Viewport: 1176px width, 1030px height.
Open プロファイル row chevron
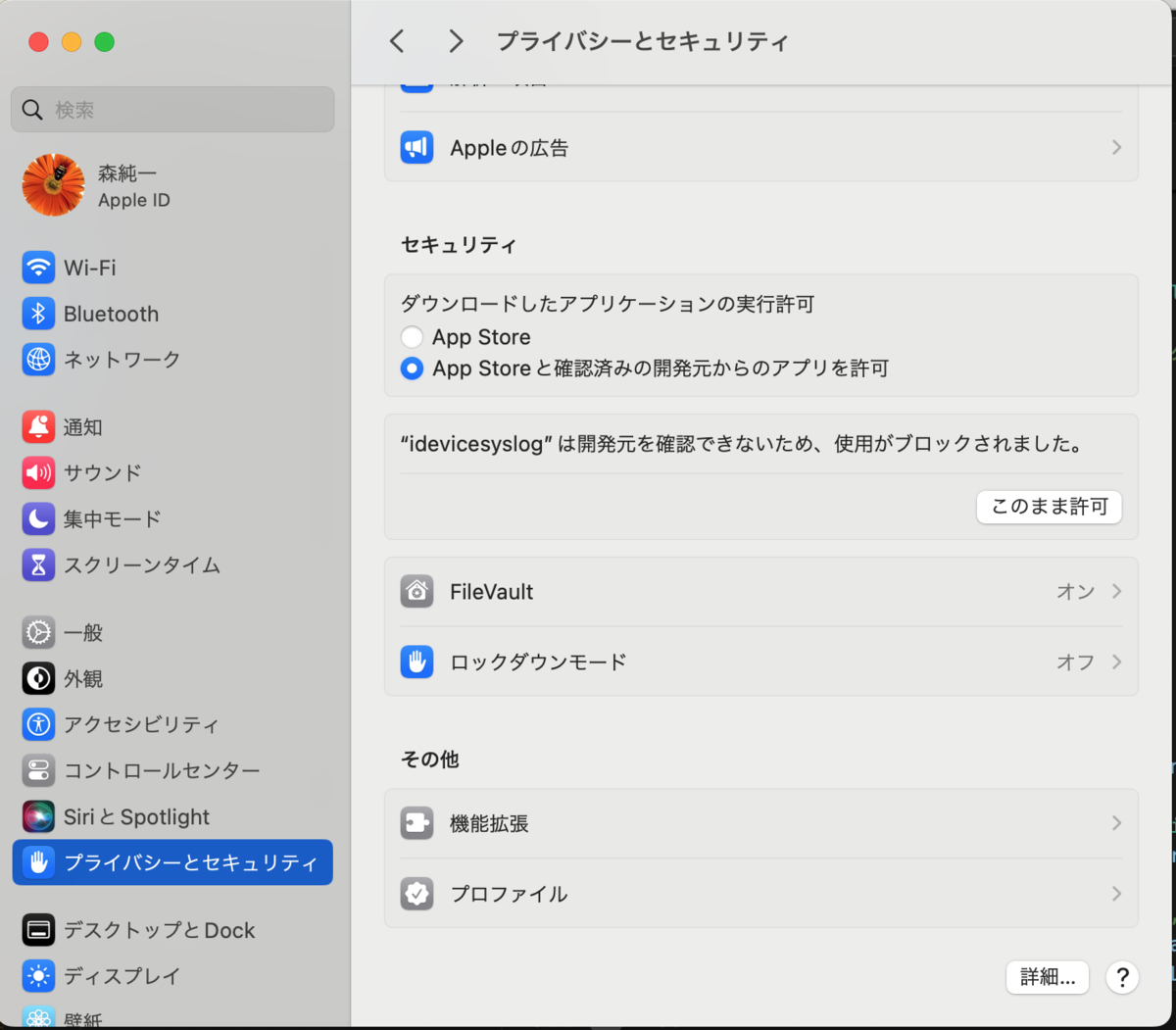1116,894
